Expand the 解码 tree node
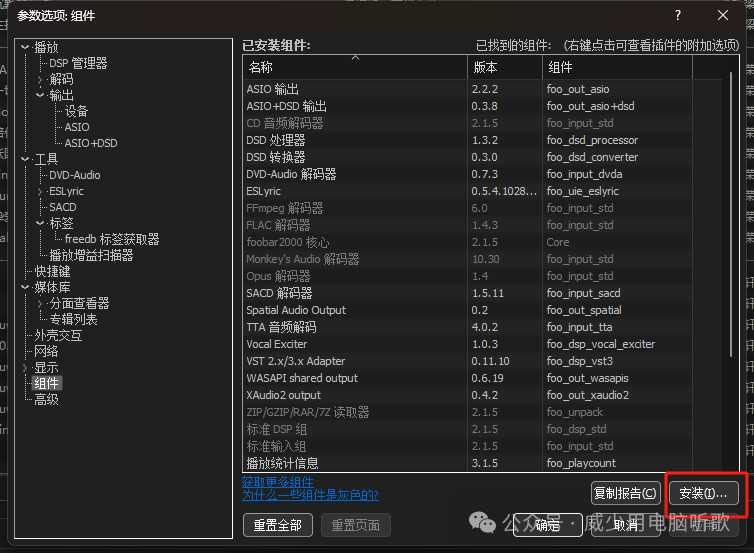 click(40, 79)
